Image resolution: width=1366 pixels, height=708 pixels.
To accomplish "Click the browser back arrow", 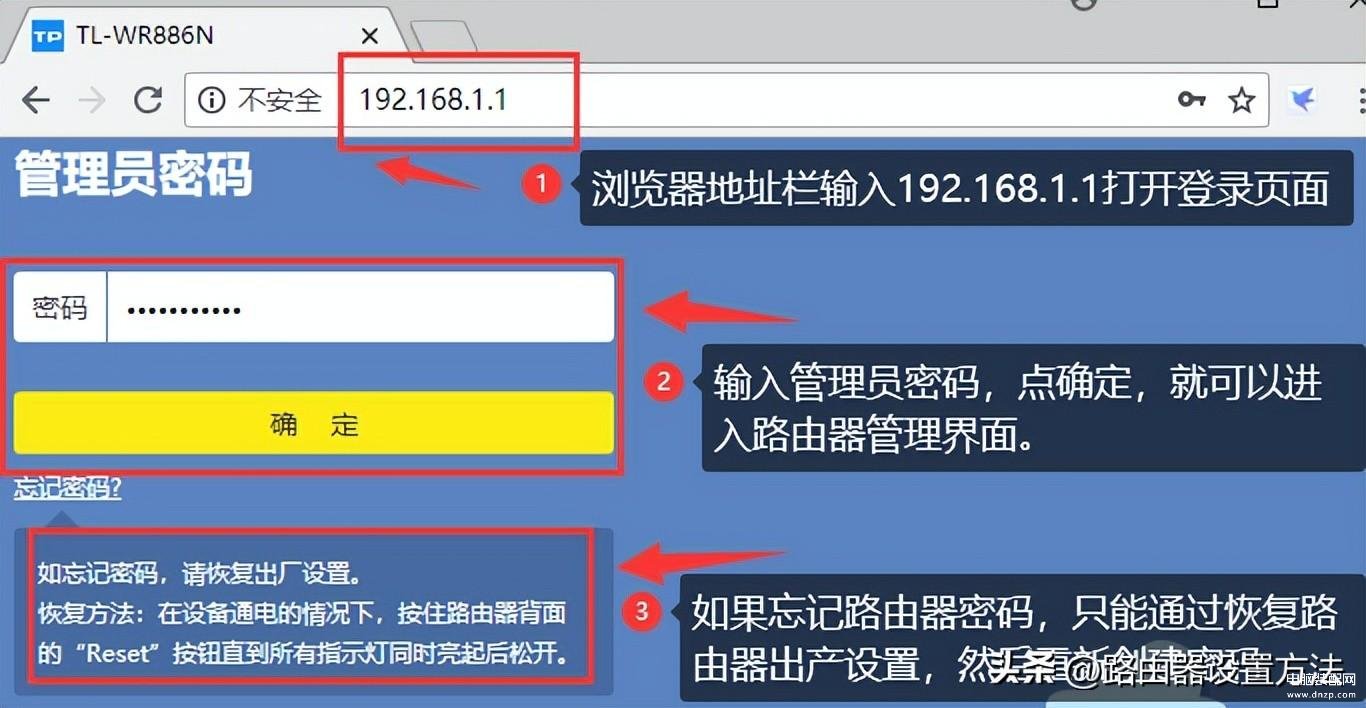I will pyautogui.click(x=36, y=100).
